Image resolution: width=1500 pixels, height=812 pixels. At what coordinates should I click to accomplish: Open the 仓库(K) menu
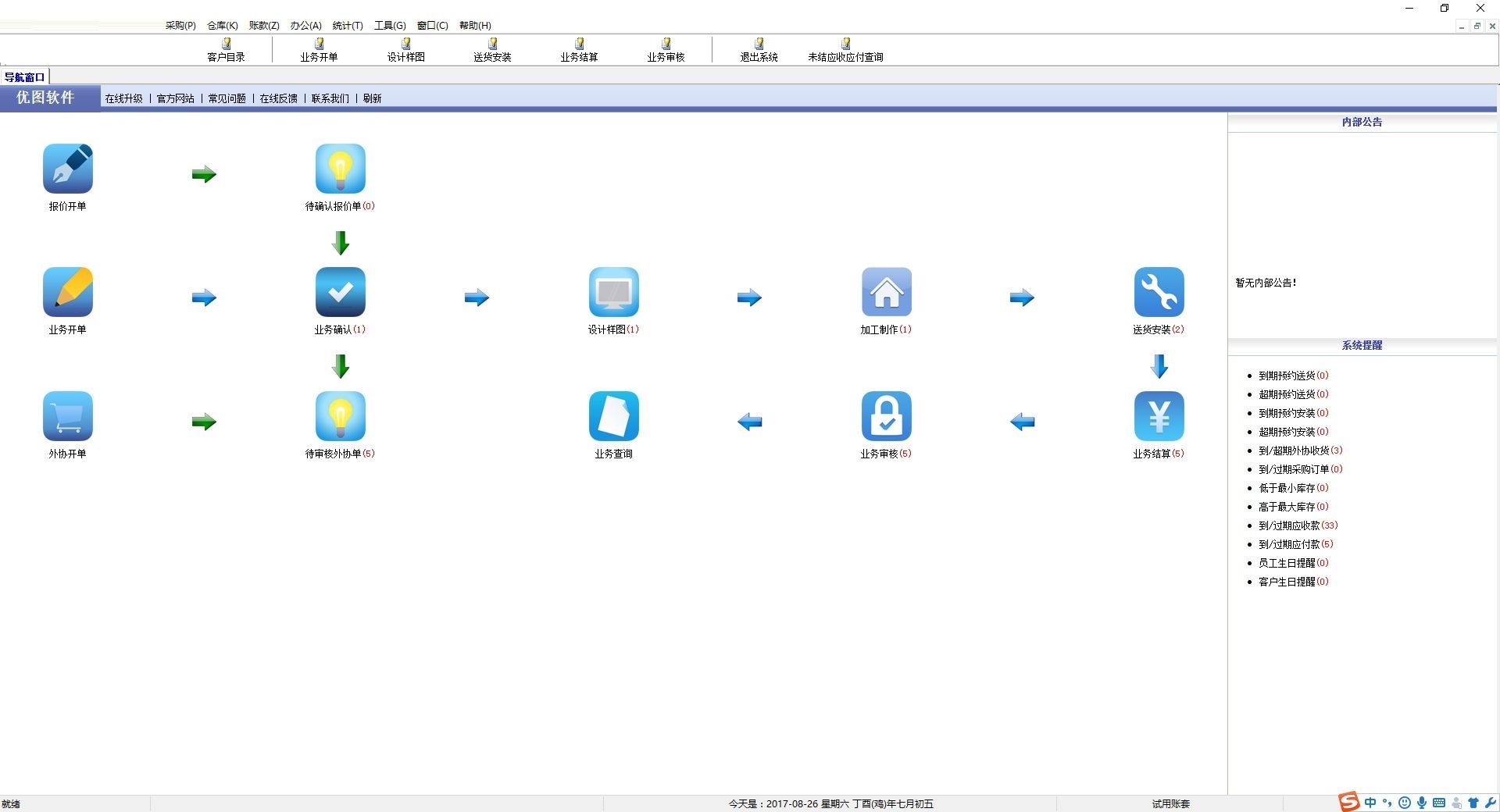pyautogui.click(x=223, y=26)
